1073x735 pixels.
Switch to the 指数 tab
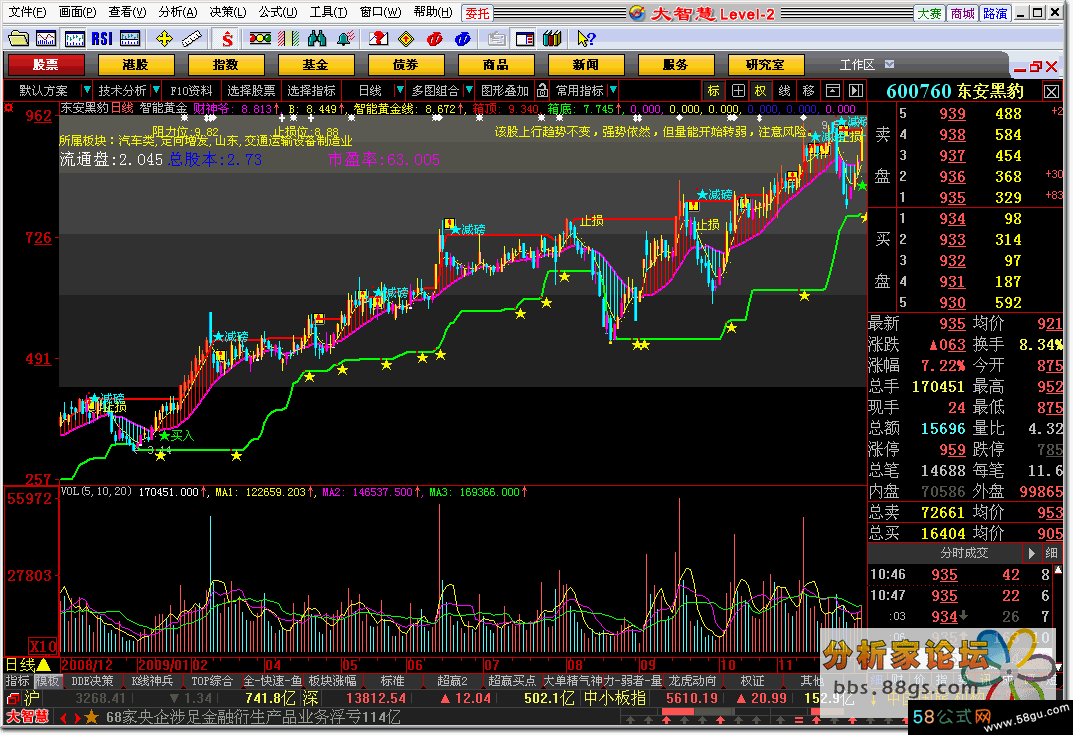tap(226, 65)
